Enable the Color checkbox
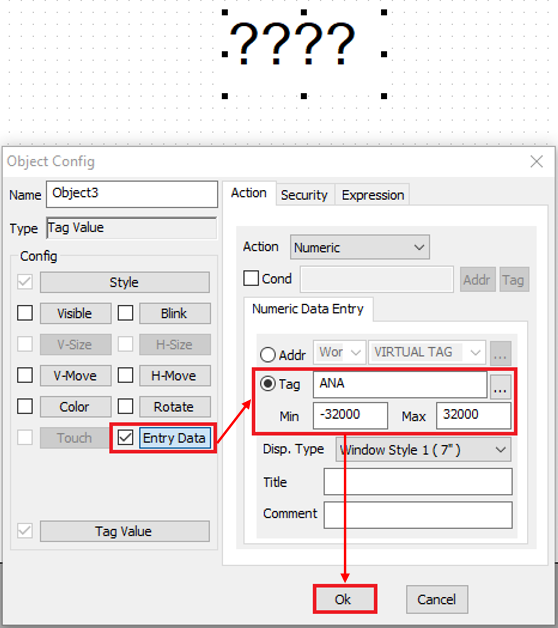Image resolution: width=558 pixels, height=628 pixels. pyautogui.click(x=25, y=406)
